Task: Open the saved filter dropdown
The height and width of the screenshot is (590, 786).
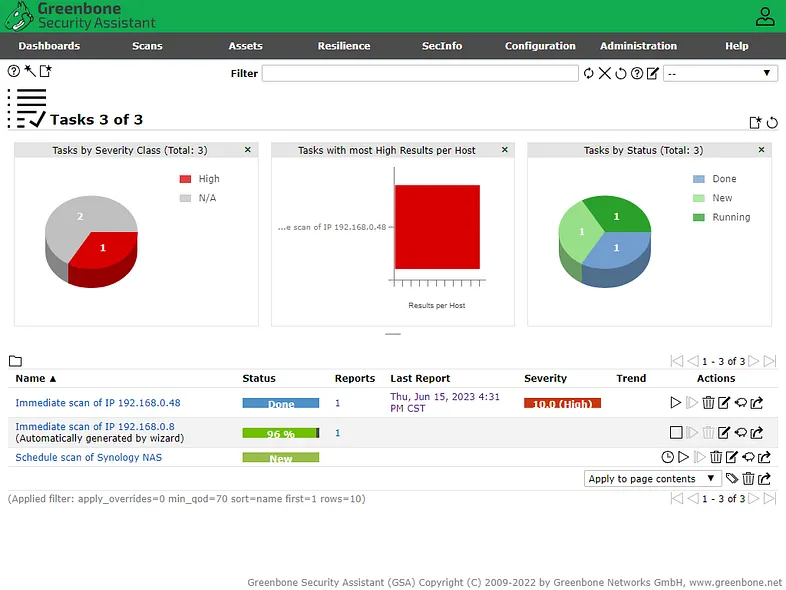Action: (720, 73)
